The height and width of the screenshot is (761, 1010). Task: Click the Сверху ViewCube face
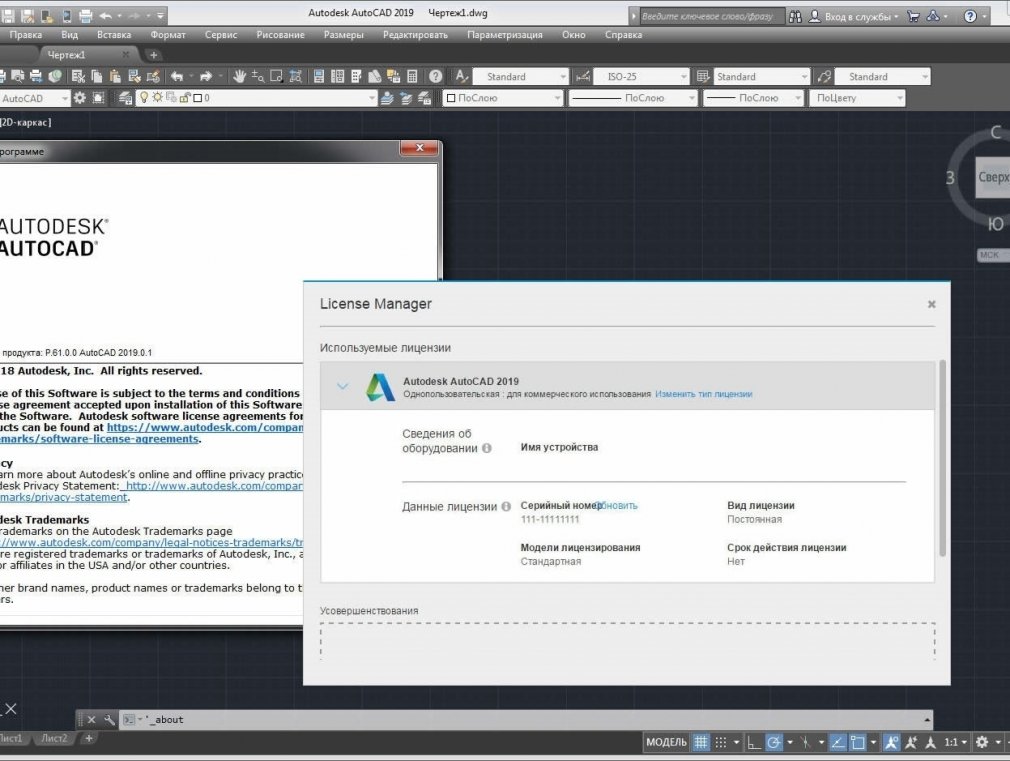(993, 177)
